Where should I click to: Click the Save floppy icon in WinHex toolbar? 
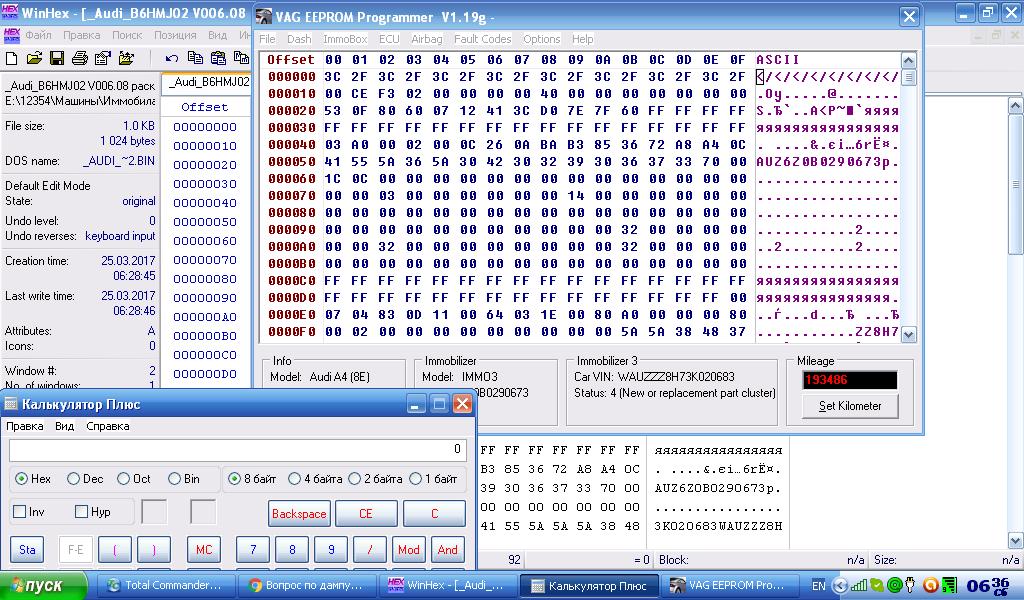57,59
